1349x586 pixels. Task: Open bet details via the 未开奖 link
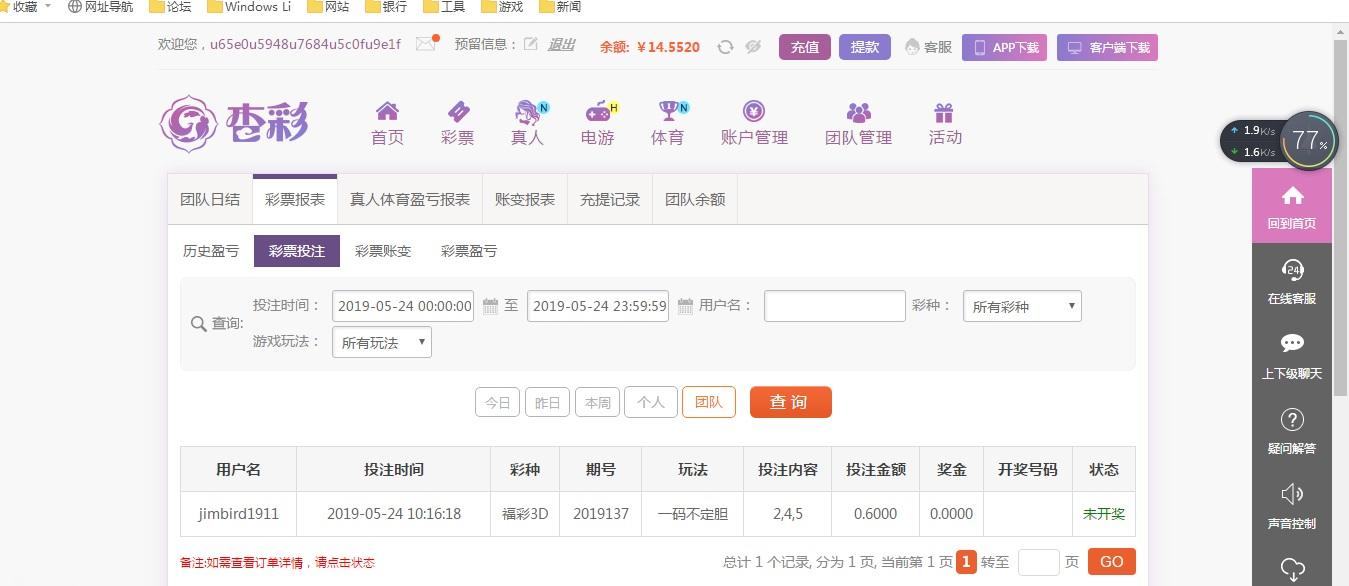[1102, 513]
